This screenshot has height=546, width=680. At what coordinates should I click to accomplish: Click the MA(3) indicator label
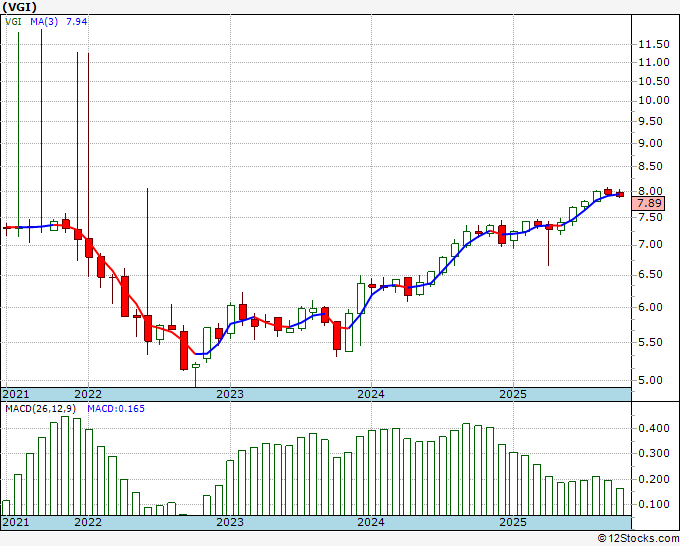pyautogui.click(x=44, y=21)
